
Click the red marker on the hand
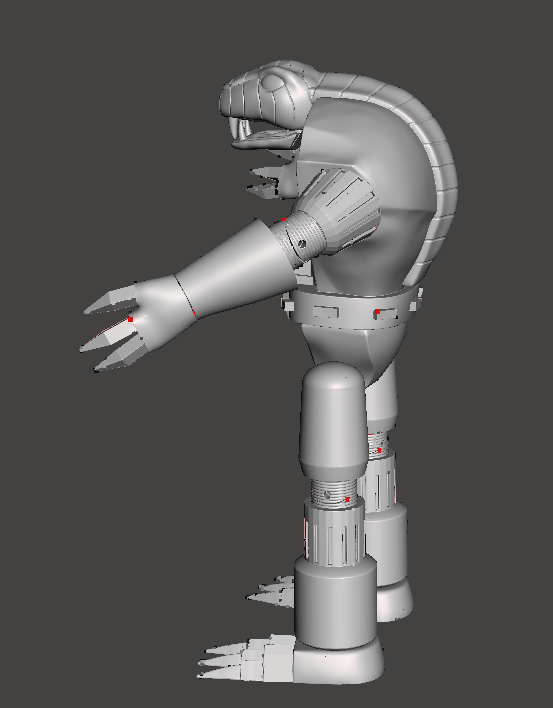tap(130, 319)
